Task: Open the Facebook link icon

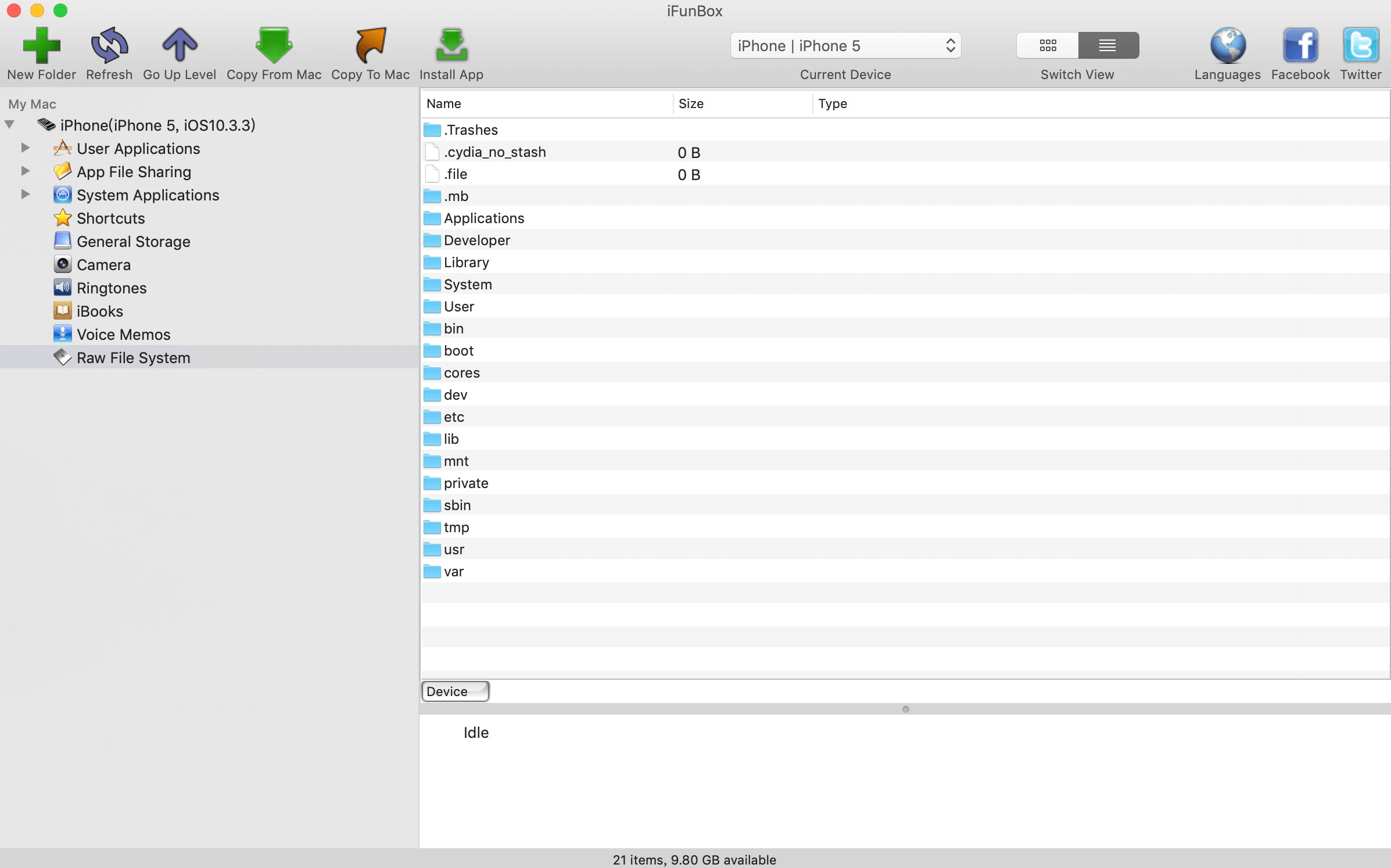Action: pos(1300,45)
